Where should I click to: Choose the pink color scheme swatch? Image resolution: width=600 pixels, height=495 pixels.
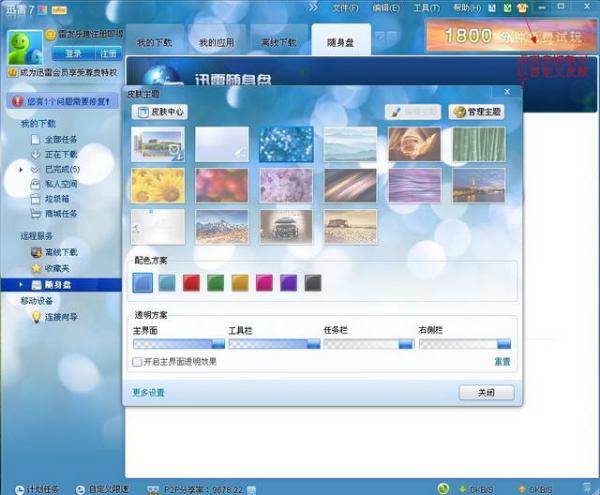pos(264,283)
